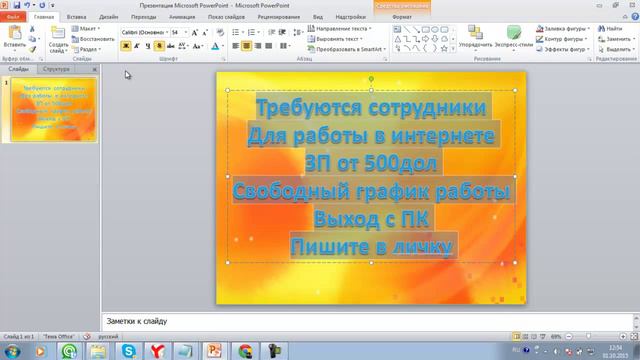Select the triangle shape in shapes gallery
This screenshot has width=640, height=360.
(398, 39)
